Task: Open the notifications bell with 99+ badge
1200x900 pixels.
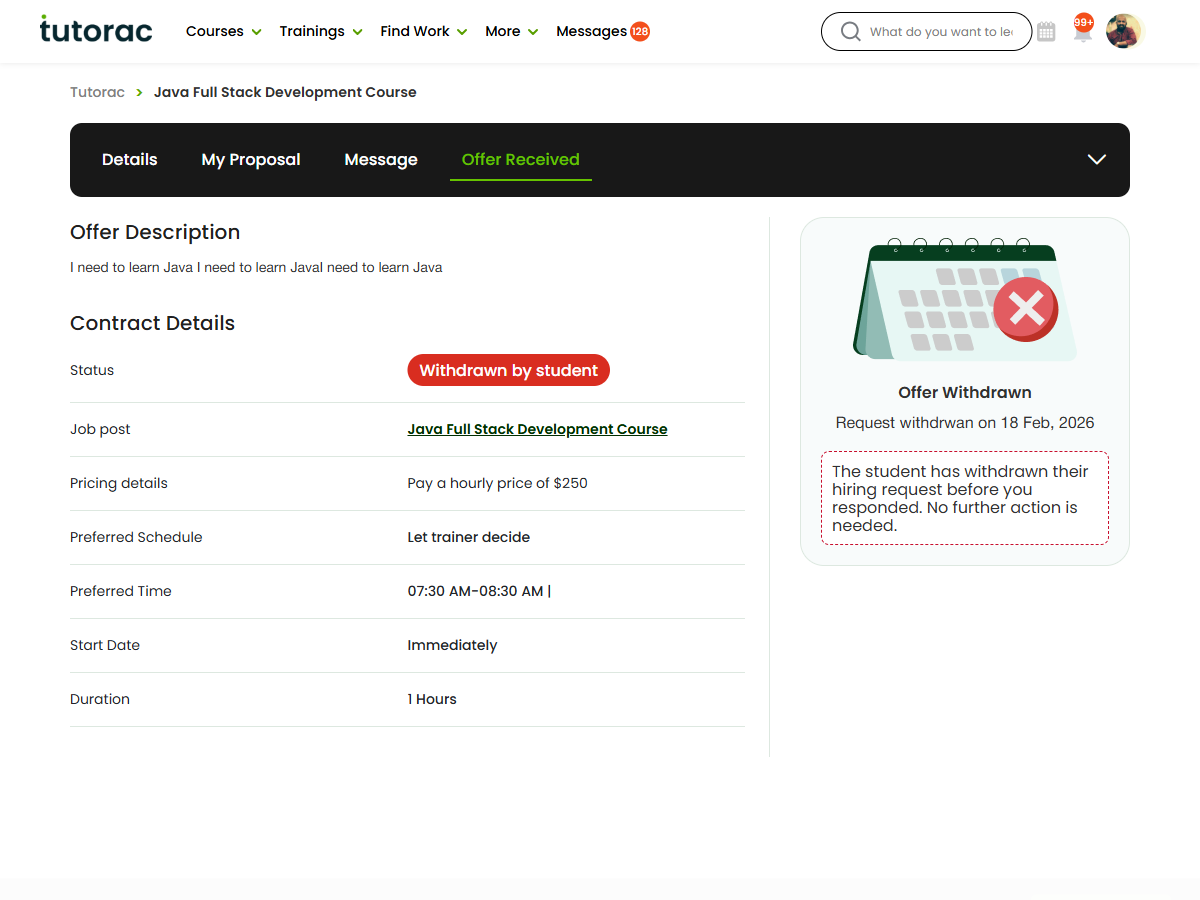Action: [x=1083, y=30]
